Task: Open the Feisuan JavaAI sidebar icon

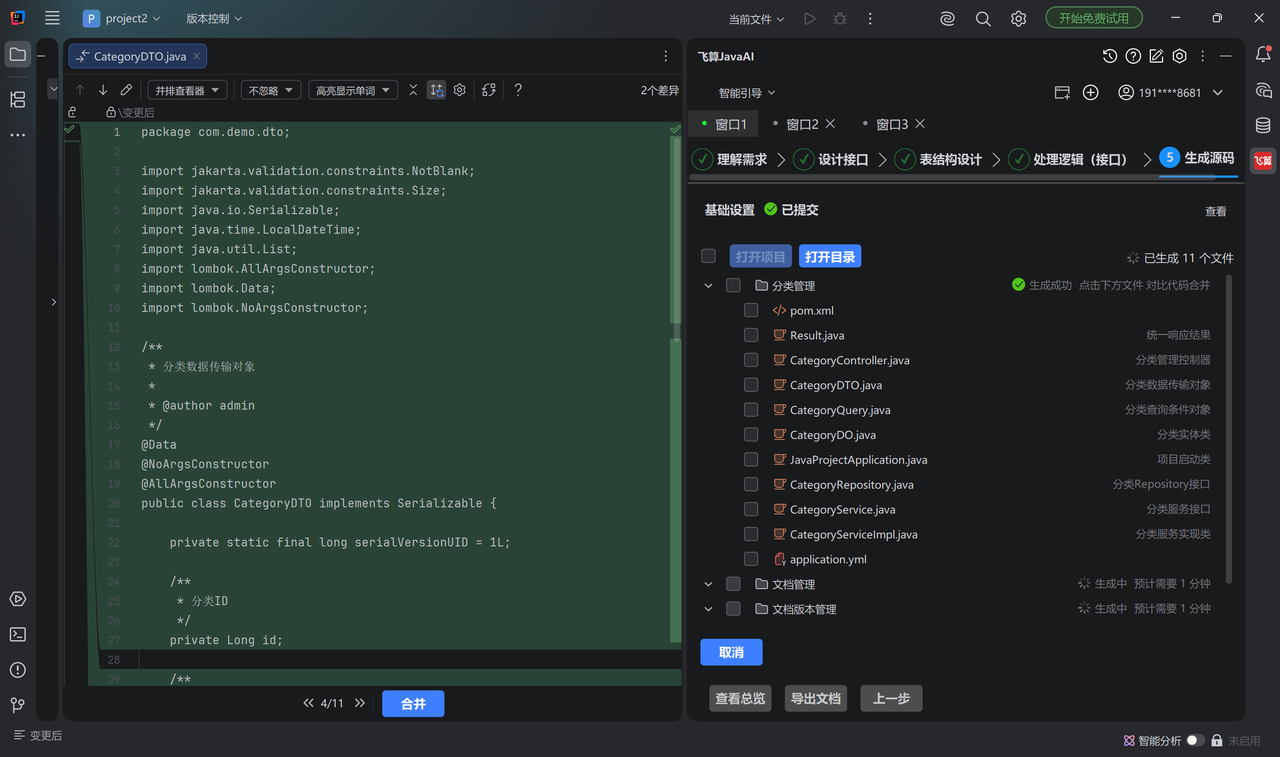Action: coord(1263,160)
